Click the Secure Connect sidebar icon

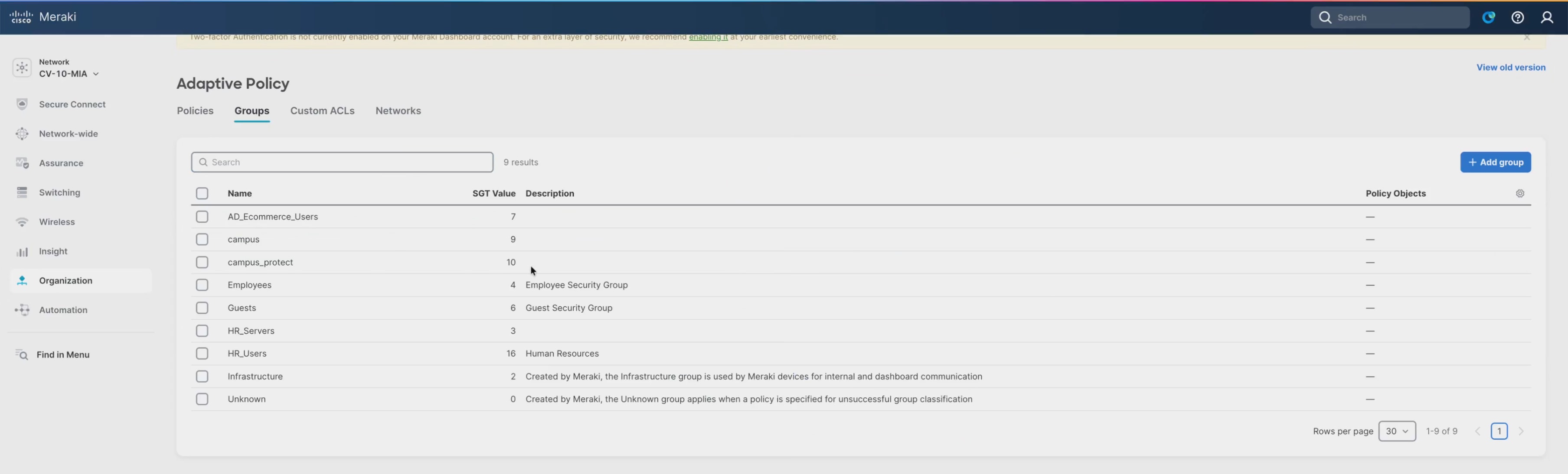point(22,105)
